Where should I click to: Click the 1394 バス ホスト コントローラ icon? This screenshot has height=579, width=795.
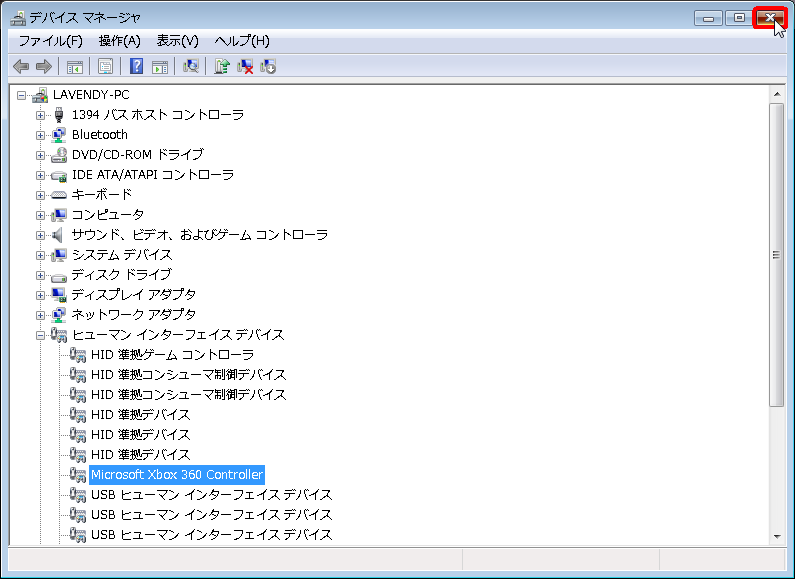pos(59,115)
